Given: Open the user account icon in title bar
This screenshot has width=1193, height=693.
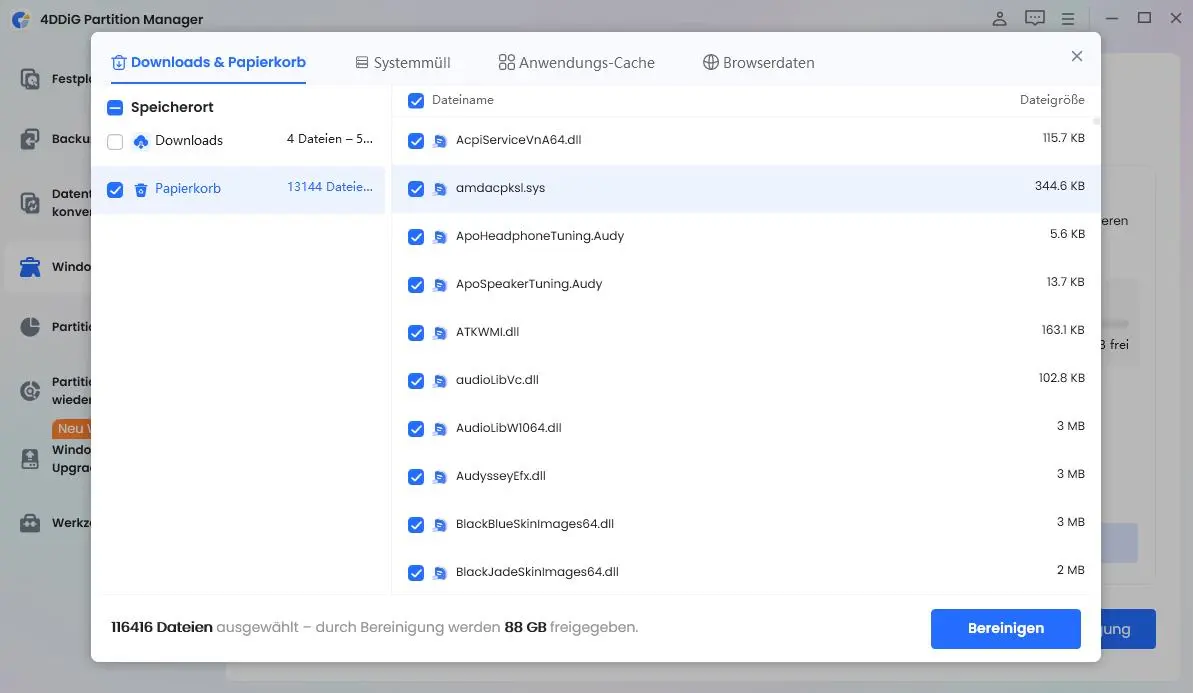Looking at the screenshot, I should point(999,19).
